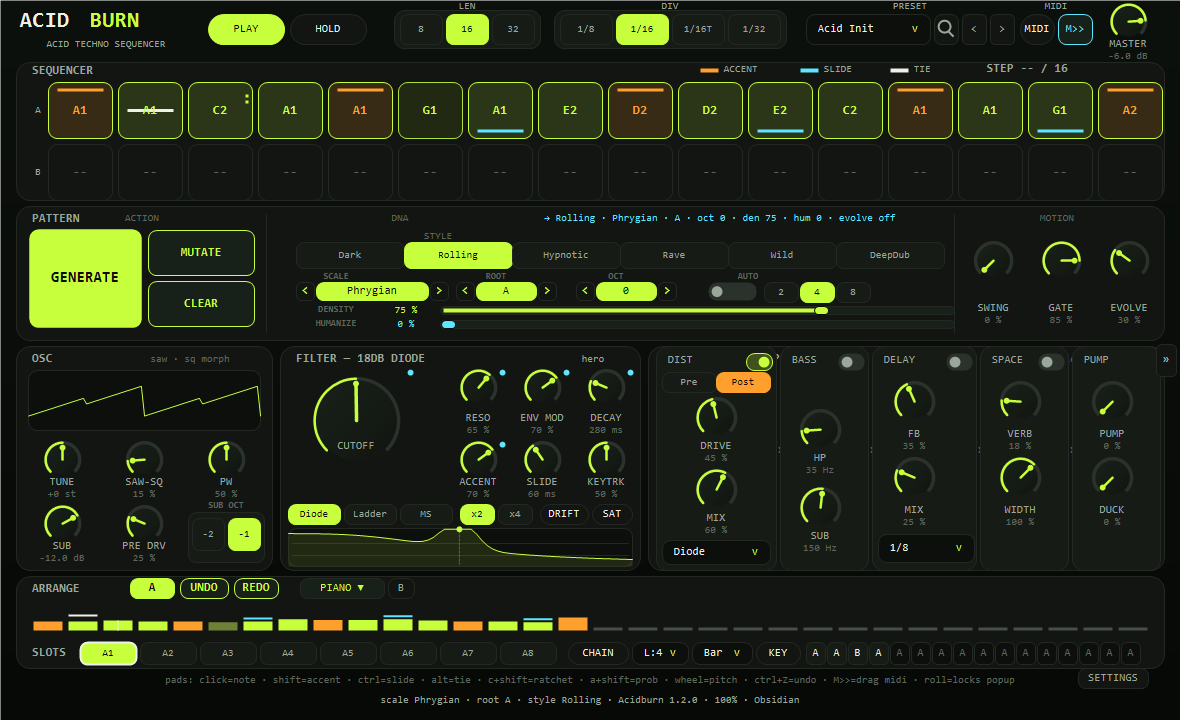Click the DUCK knob

point(1112,477)
